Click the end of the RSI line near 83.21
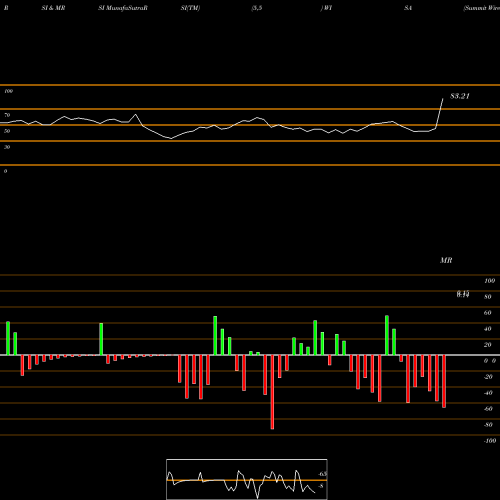This screenshot has width=500, height=500. [x=443, y=99]
